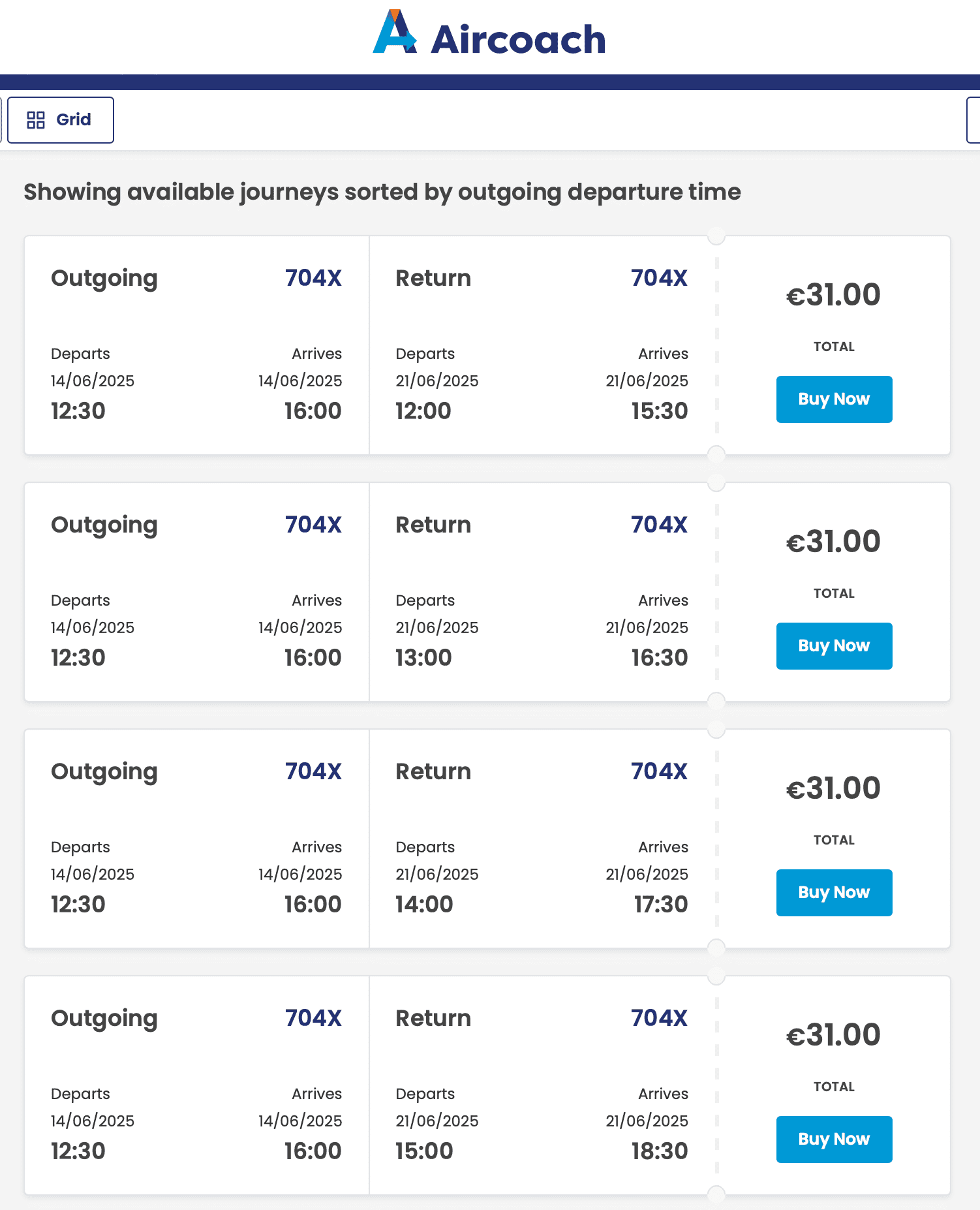Screen dimensions: 980x1210
Task: Select the return arriving 17:30 time
Action: click(x=661, y=905)
